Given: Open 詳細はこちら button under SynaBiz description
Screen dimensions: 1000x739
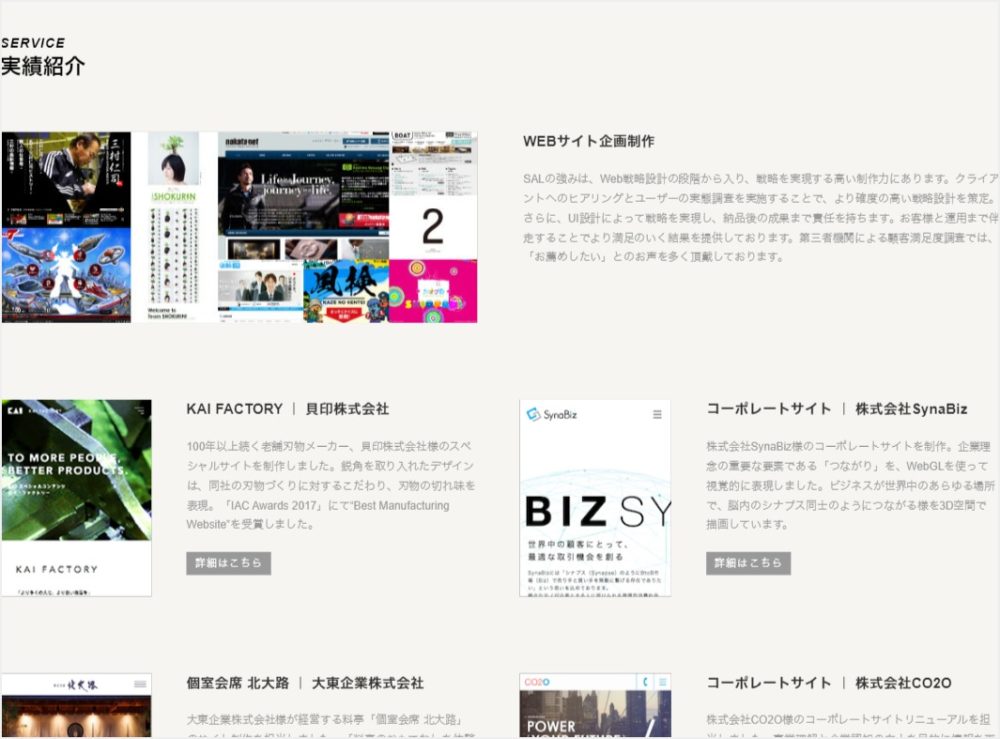Looking at the screenshot, I should (x=748, y=563).
